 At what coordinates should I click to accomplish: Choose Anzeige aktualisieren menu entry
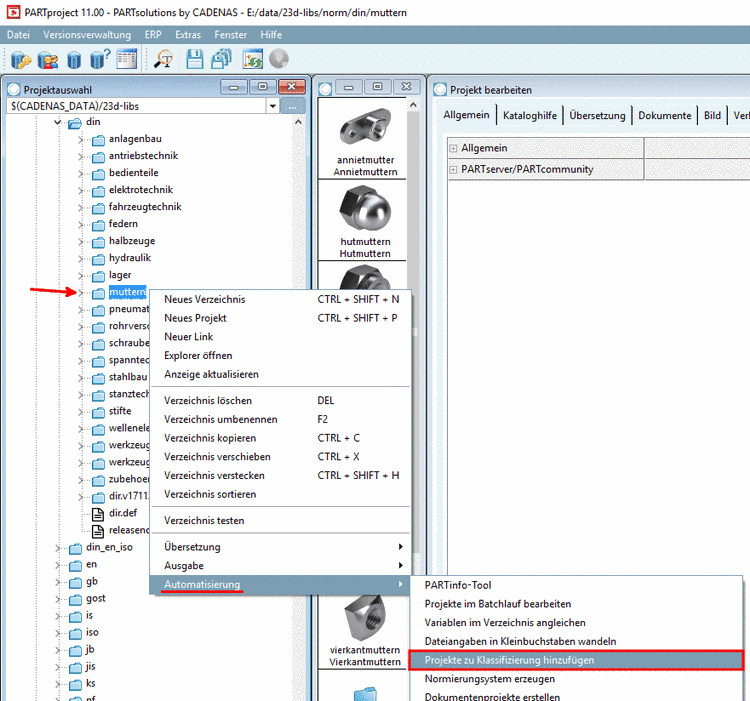[x=281, y=374]
